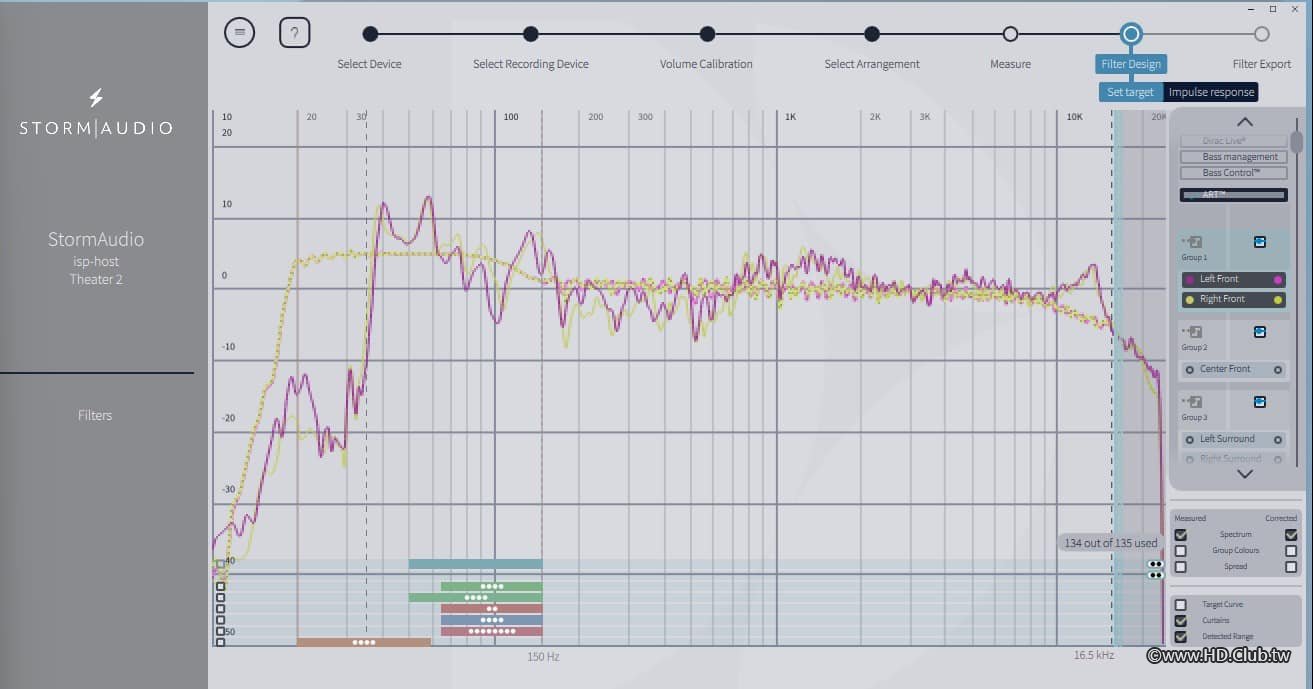Viewport: 1313px width, 689px height.
Task: Select Dirac Live option
Action: 1233,141
